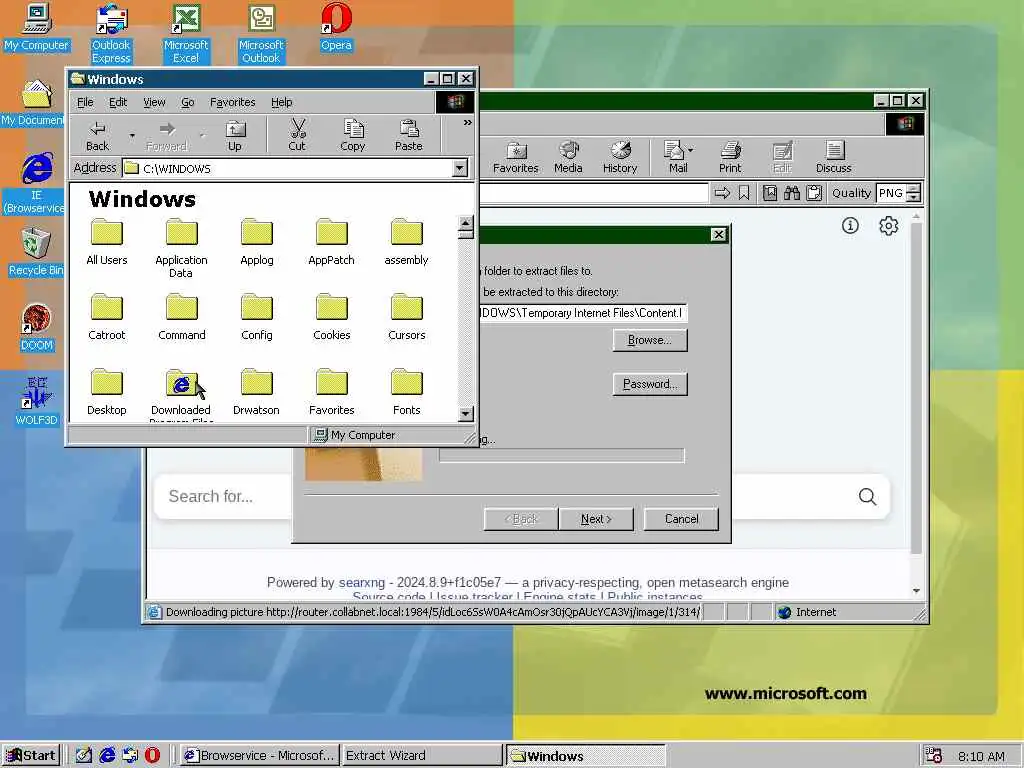Open the View menu
1024x768 pixels.
point(154,103)
